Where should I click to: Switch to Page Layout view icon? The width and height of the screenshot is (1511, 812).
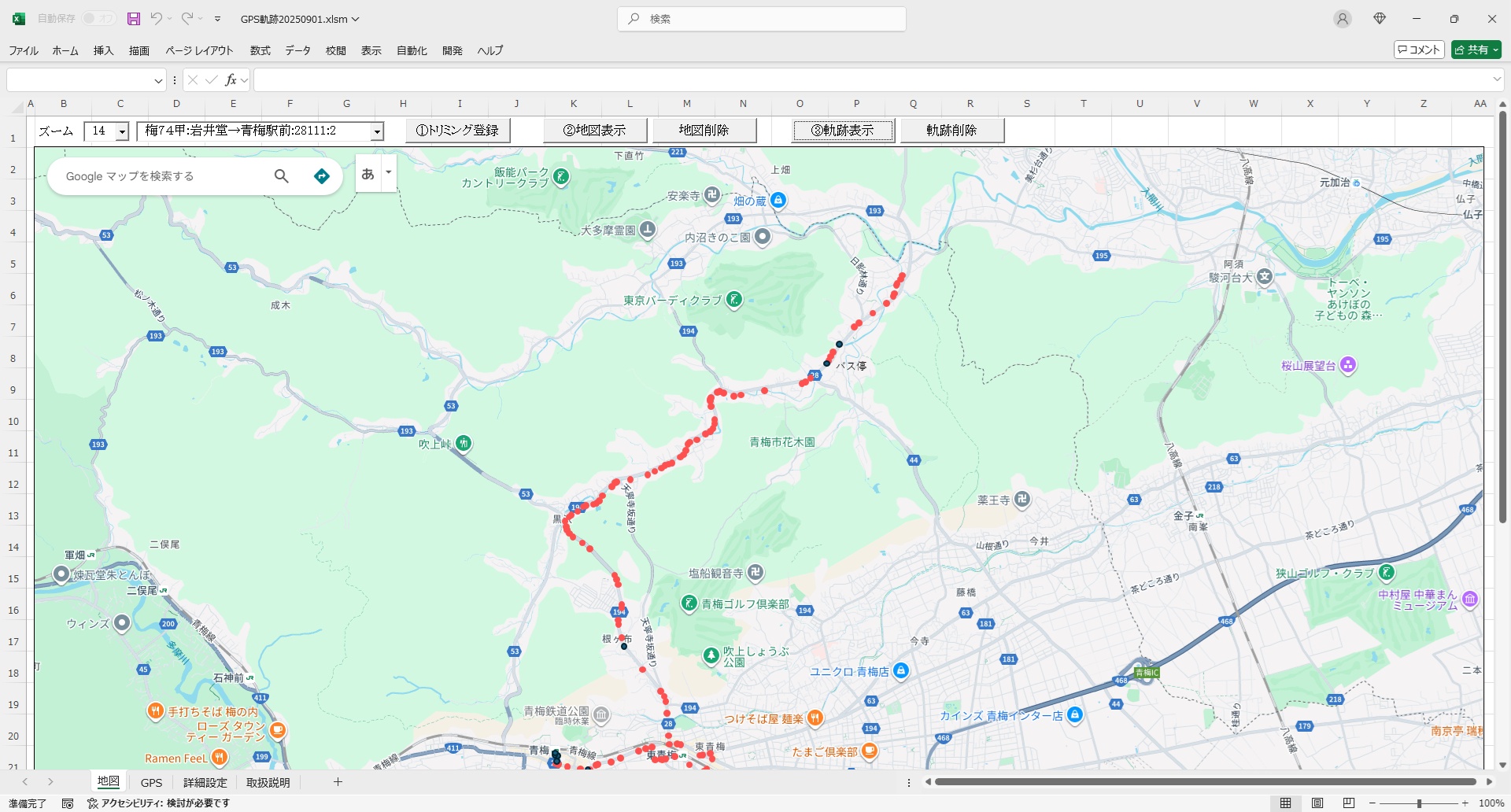point(1317,803)
